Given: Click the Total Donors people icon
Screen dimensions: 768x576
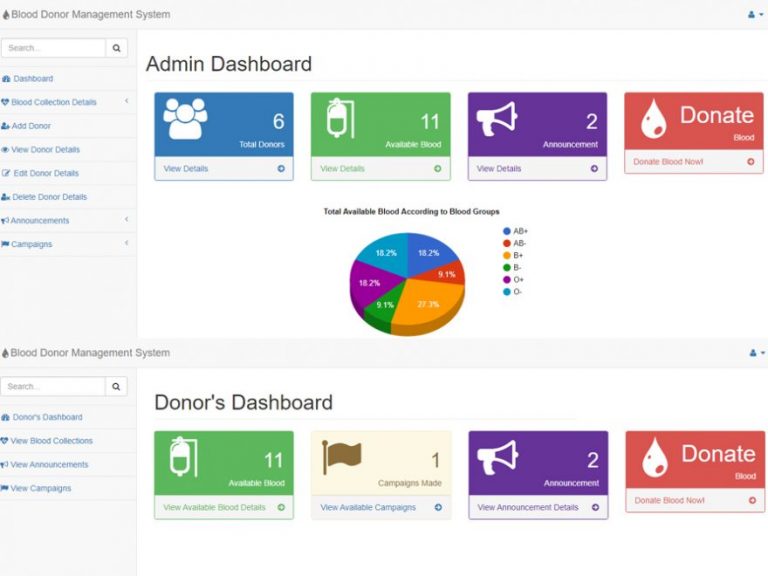Looking at the screenshot, I should tap(185, 119).
